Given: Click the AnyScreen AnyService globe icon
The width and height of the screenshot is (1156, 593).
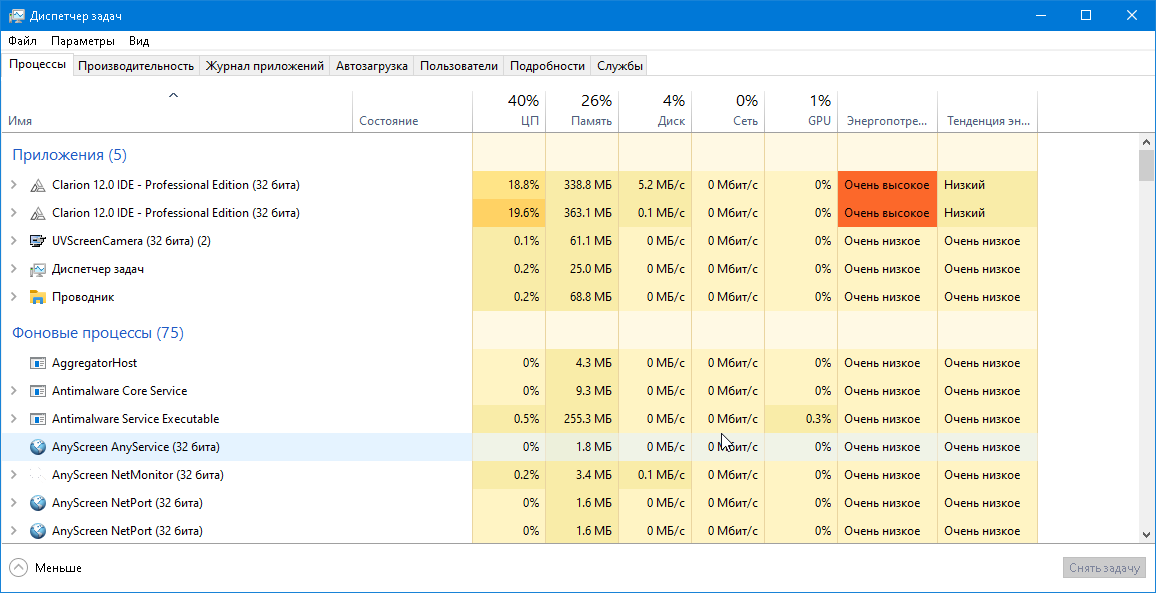Looking at the screenshot, I should click(38, 447).
